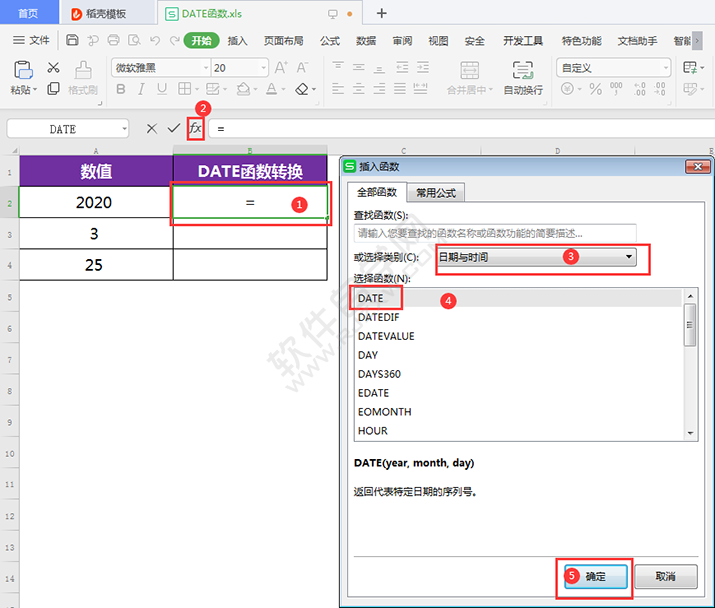Click the Format Painter icon

[83, 70]
